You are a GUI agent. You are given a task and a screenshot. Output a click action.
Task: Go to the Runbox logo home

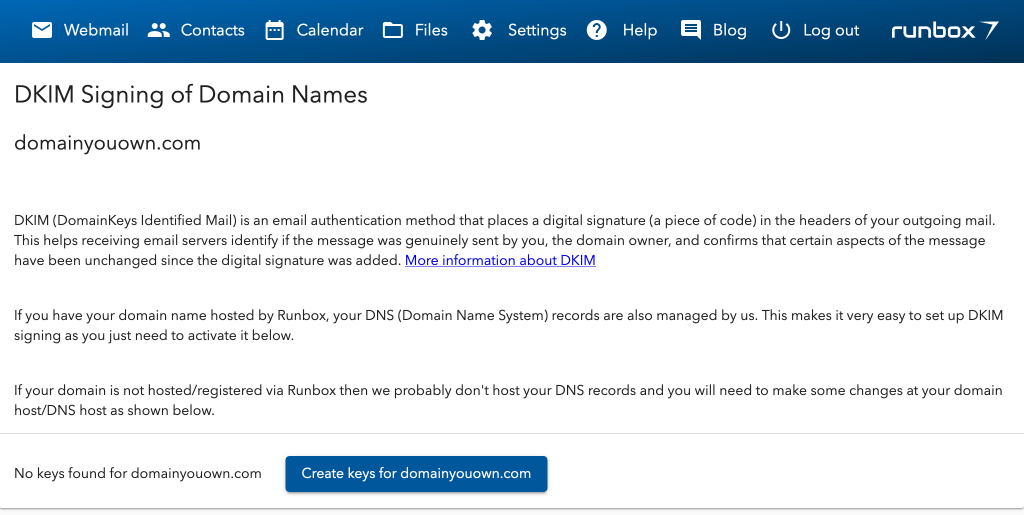944,30
